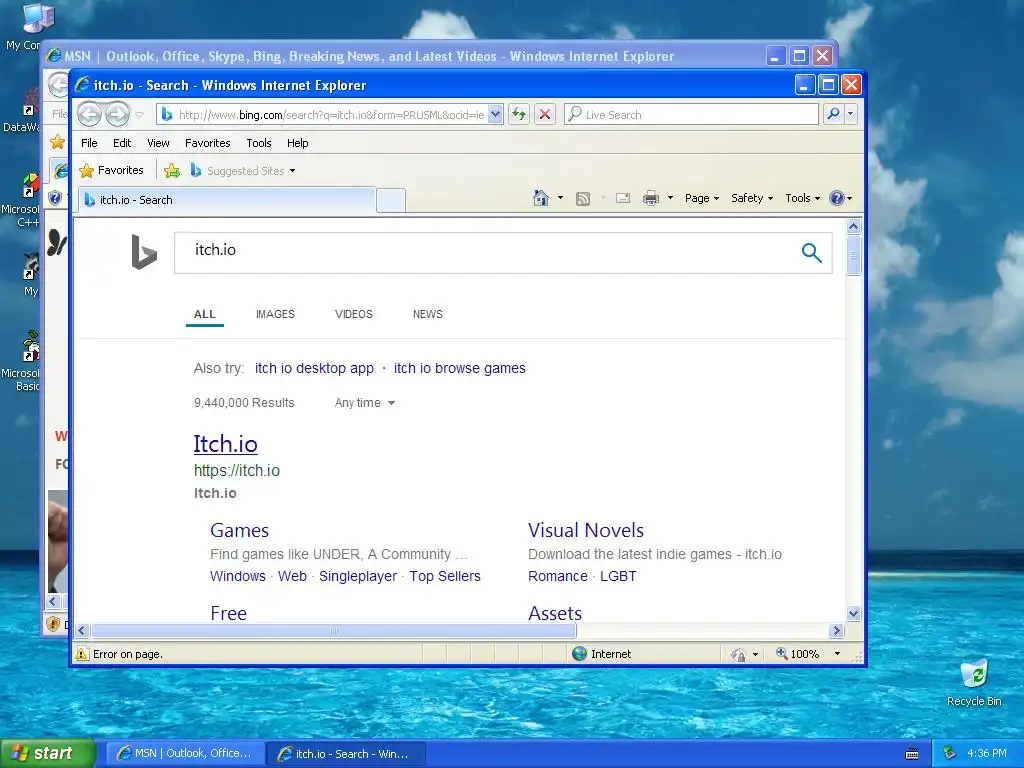Click the Add to Favorites Bar icon
Image resolution: width=1024 pixels, height=768 pixels.
click(172, 171)
